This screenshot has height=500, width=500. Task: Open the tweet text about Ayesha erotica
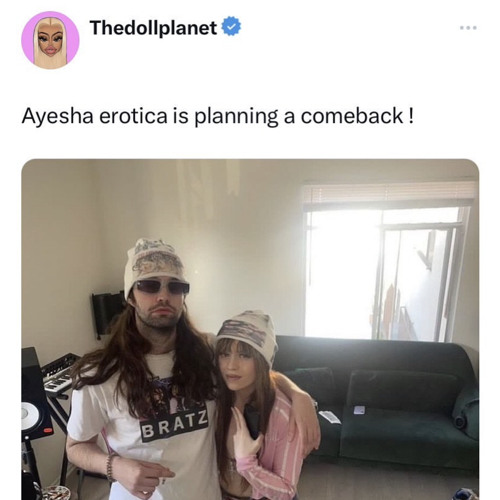pyautogui.click(x=218, y=116)
